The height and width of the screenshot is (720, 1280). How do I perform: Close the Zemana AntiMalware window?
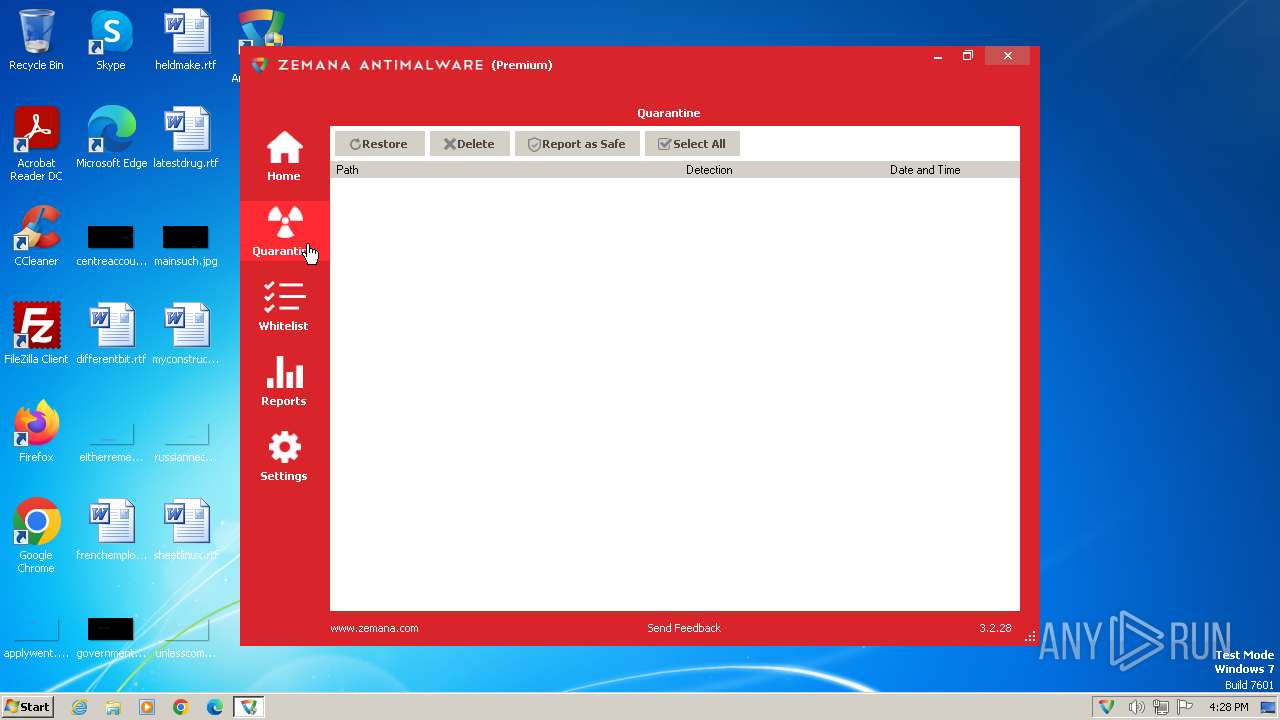pos(1008,56)
